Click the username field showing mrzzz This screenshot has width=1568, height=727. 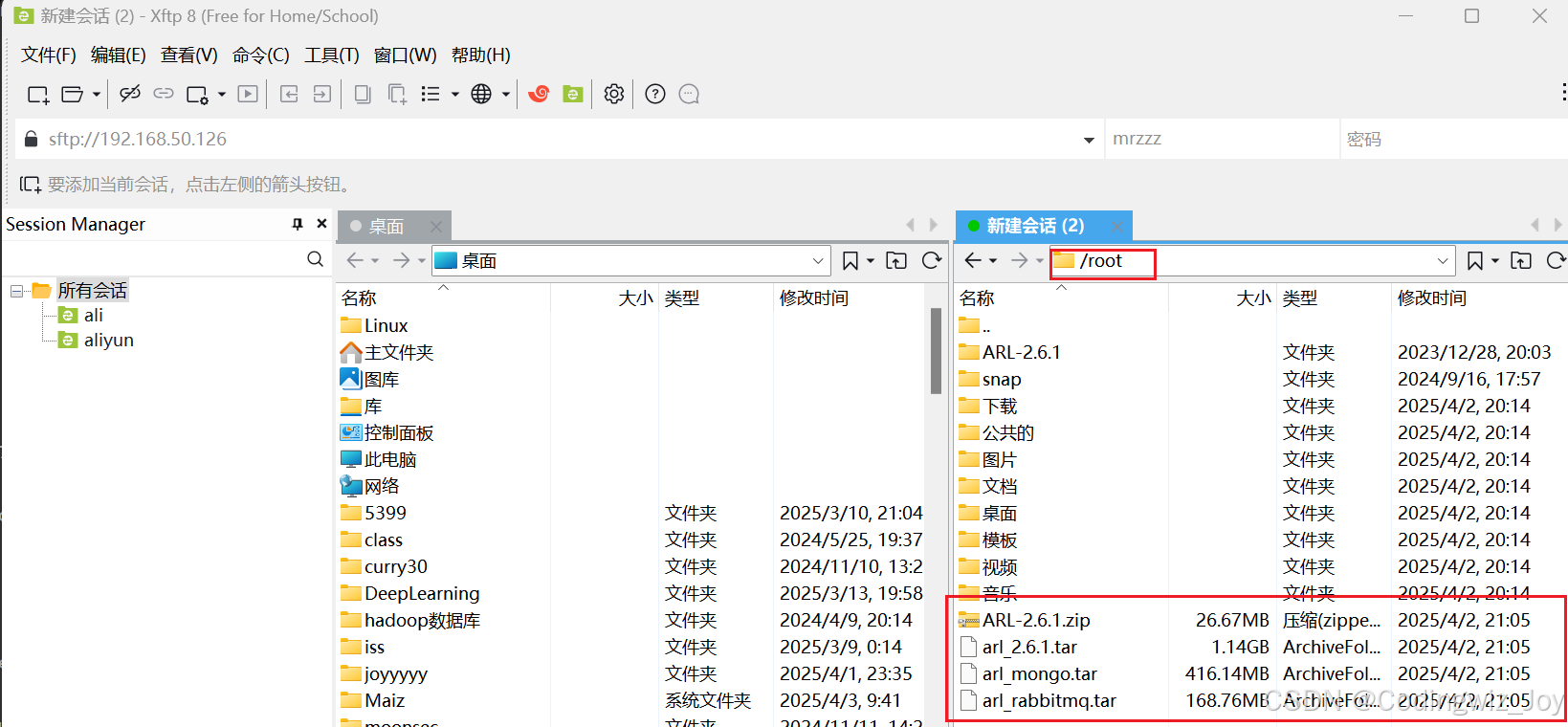tap(1222, 139)
